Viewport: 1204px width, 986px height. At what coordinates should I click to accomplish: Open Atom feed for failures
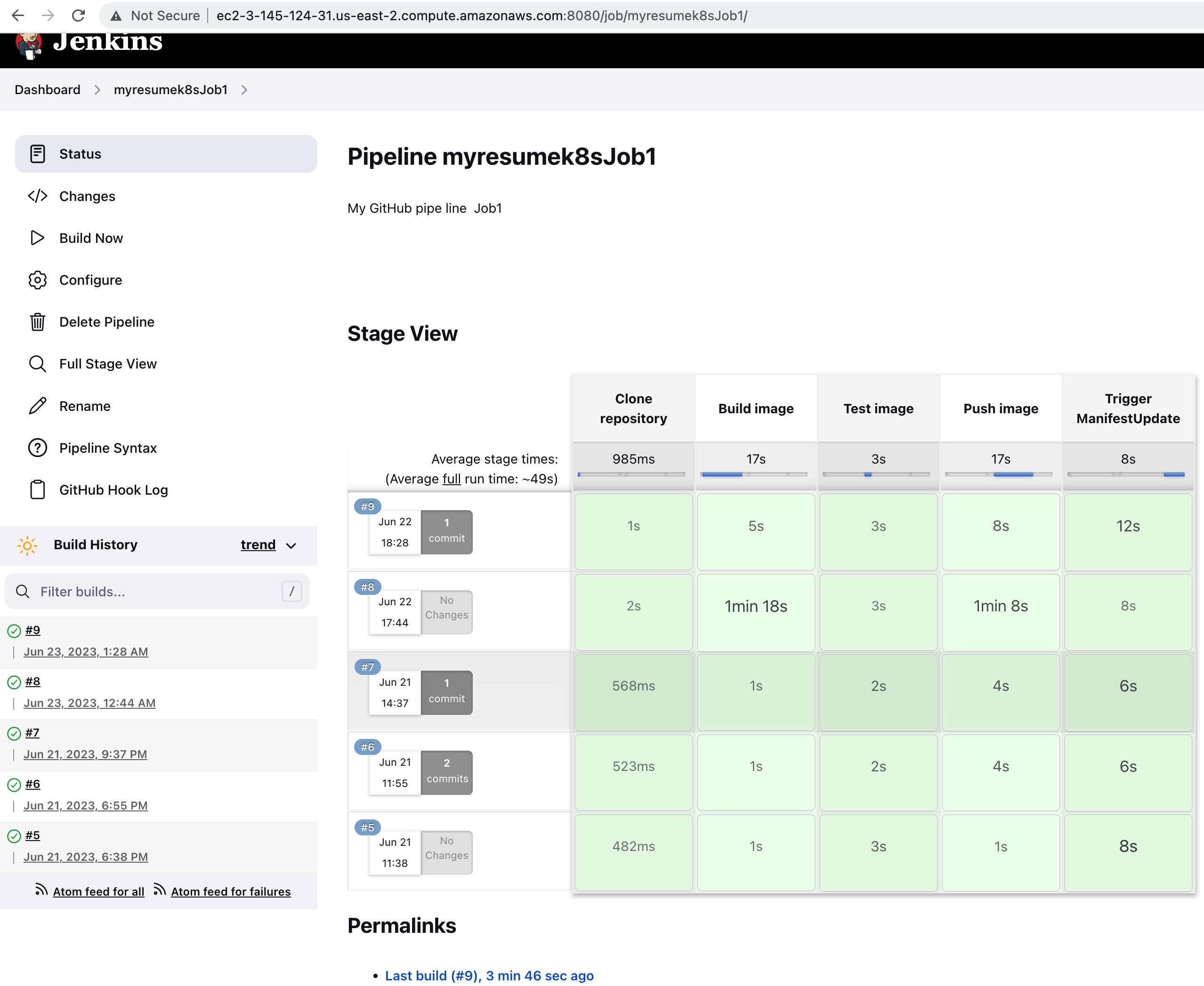coord(231,891)
